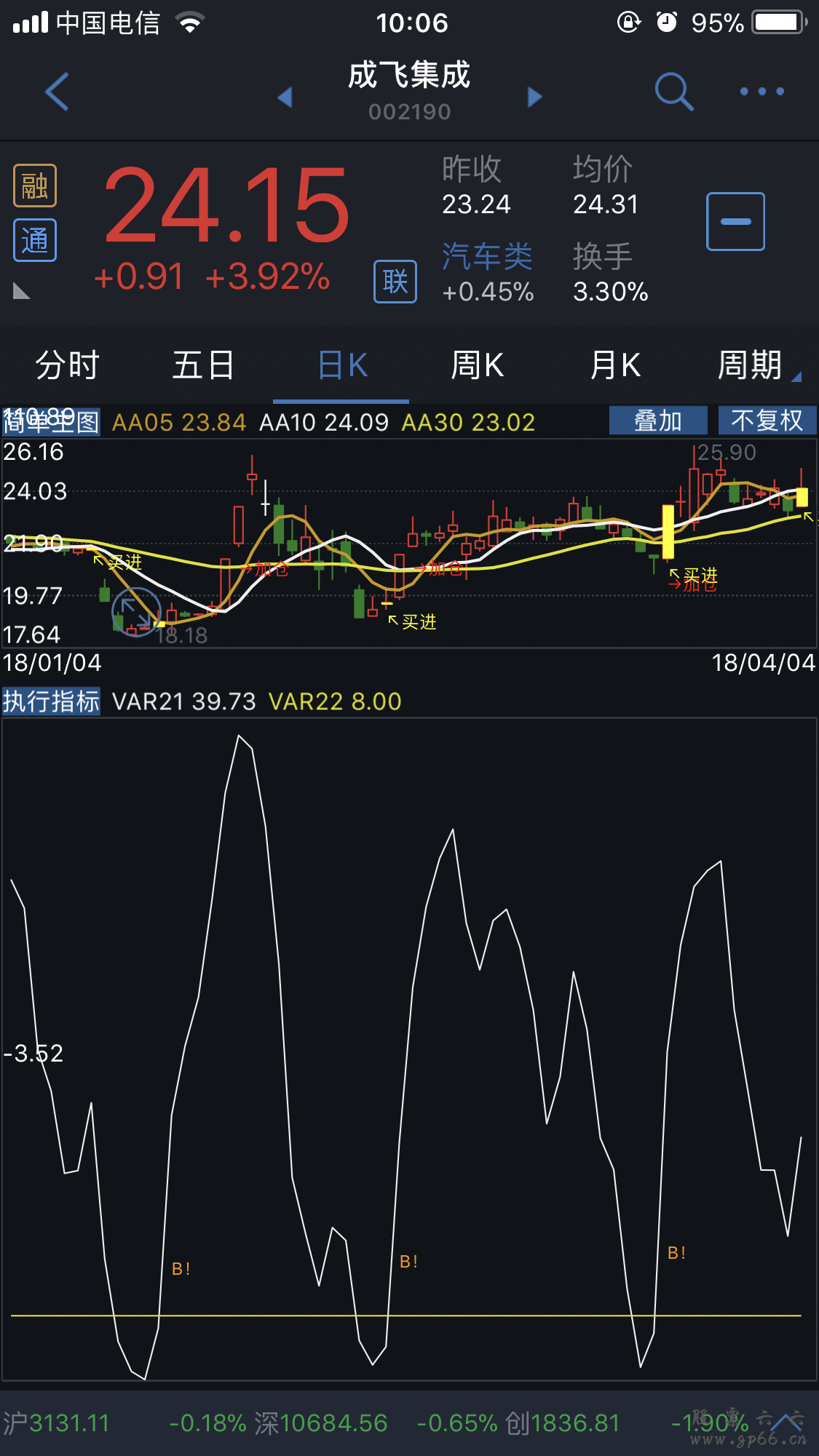
Task: Remove stock from watchlist with minus button
Action: tap(735, 222)
